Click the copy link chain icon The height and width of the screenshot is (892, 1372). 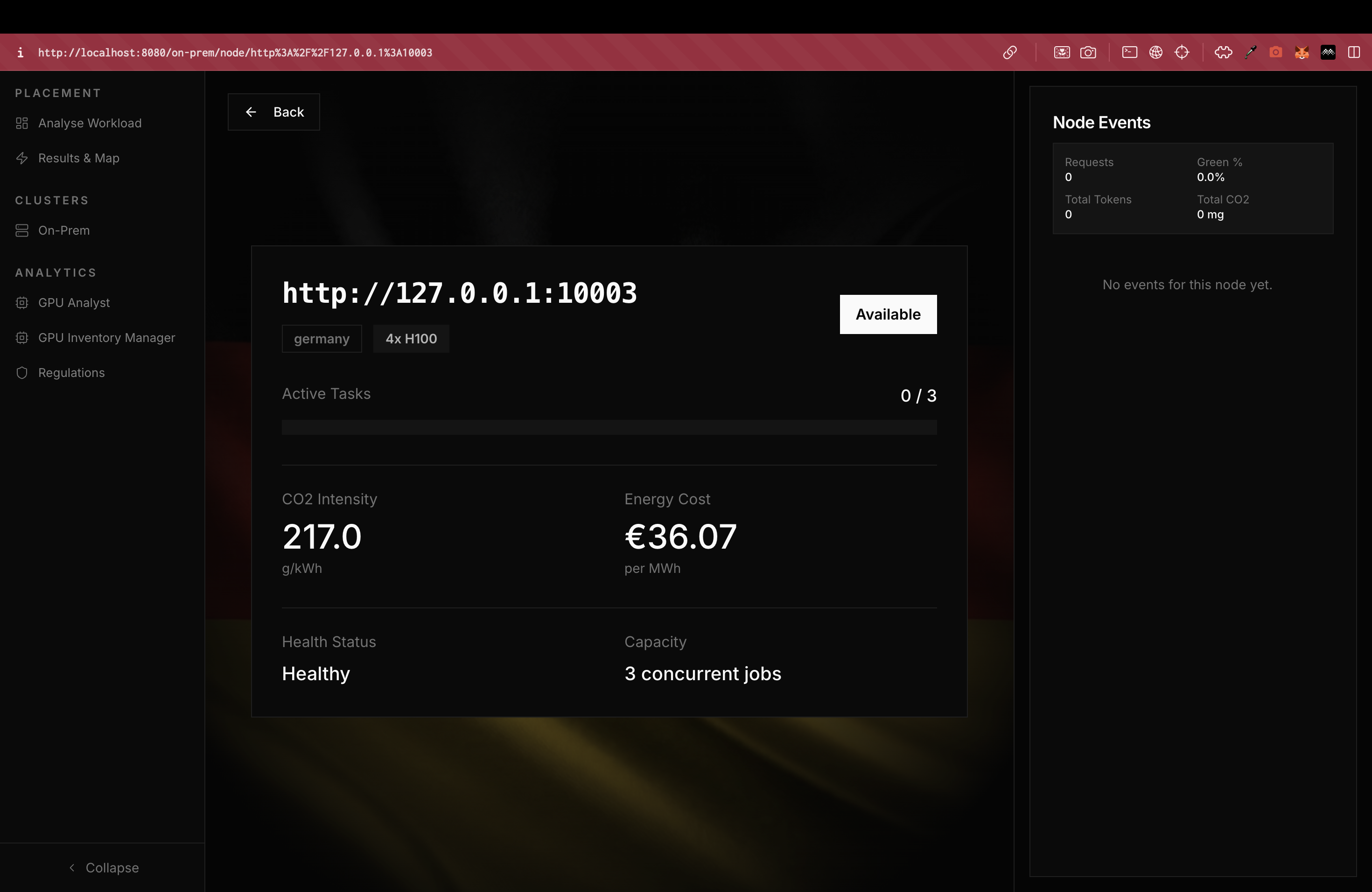[1009, 52]
